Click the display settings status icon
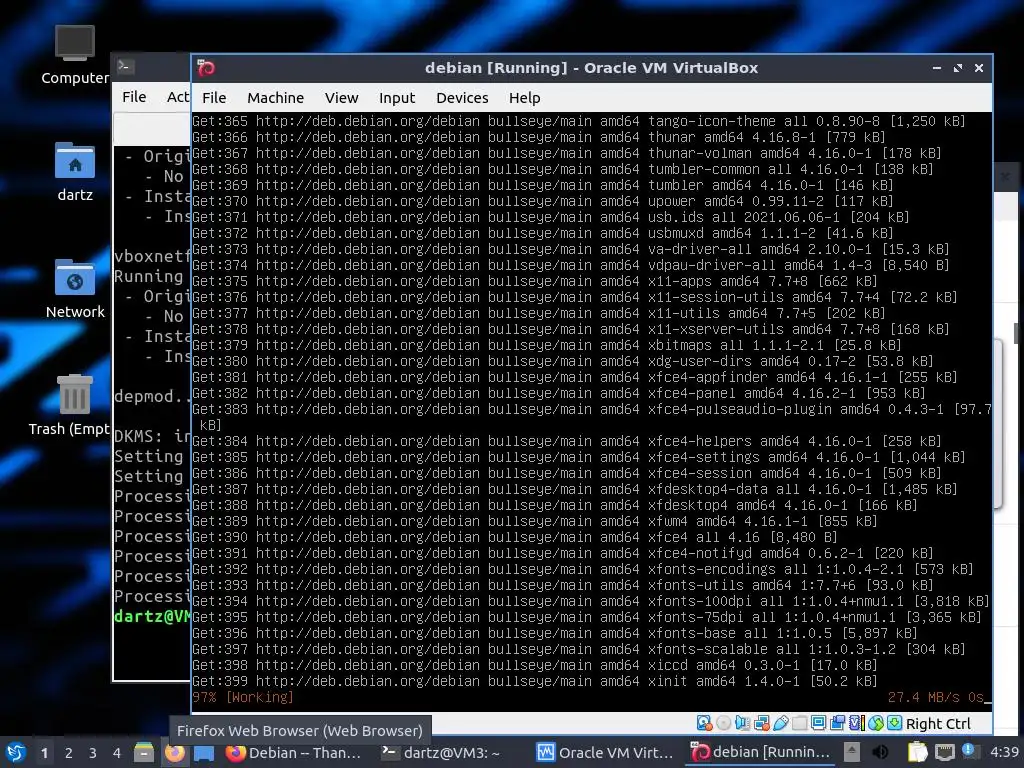The height and width of the screenshot is (768, 1024). pos(818,723)
